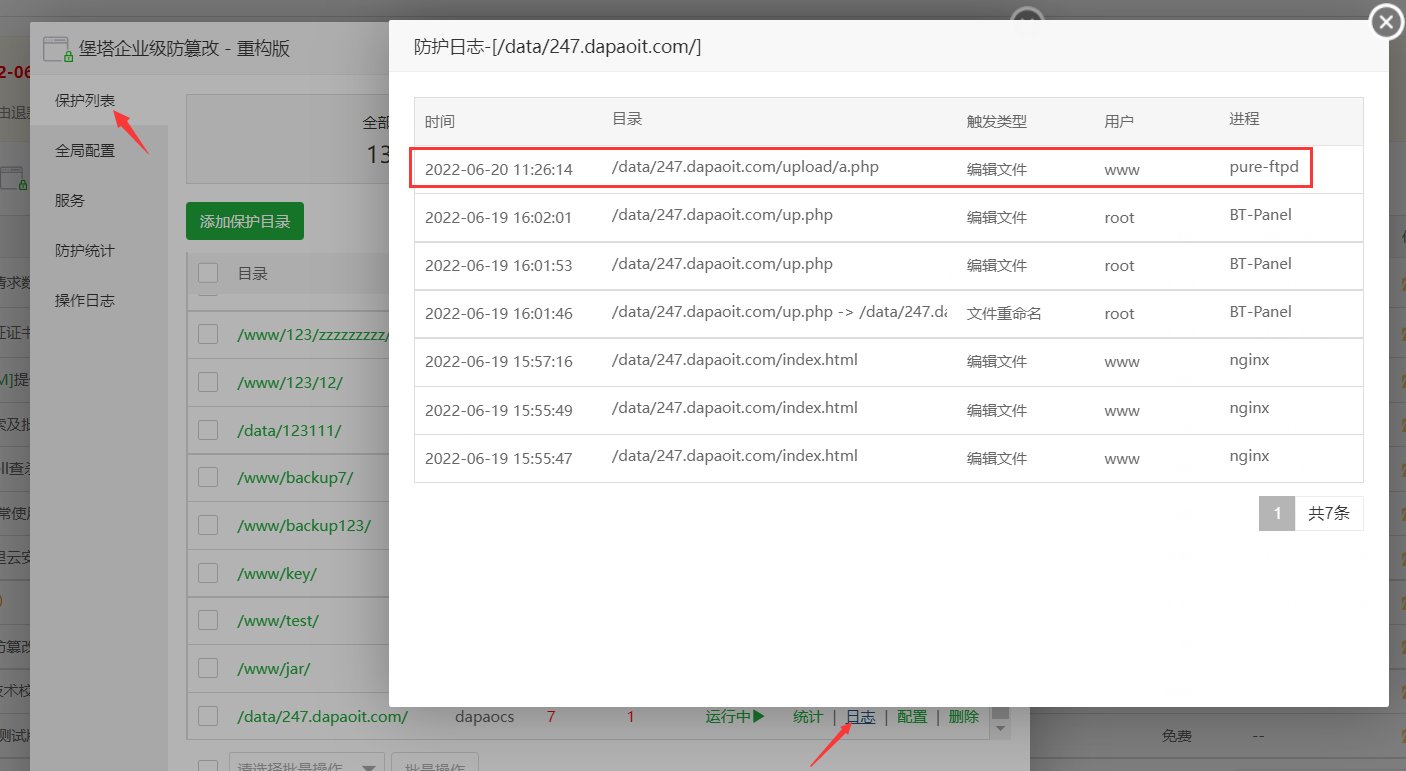Click the pure-ftpd process cell
Image resolution: width=1406 pixels, height=771 pixels.
tap(1264, 167)
